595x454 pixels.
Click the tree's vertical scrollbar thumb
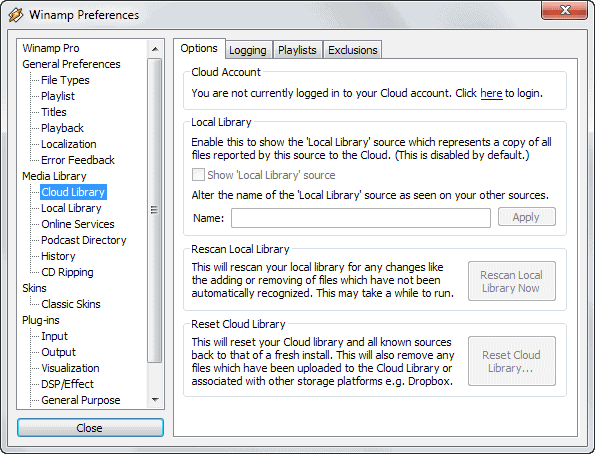[x=154, y=210]
